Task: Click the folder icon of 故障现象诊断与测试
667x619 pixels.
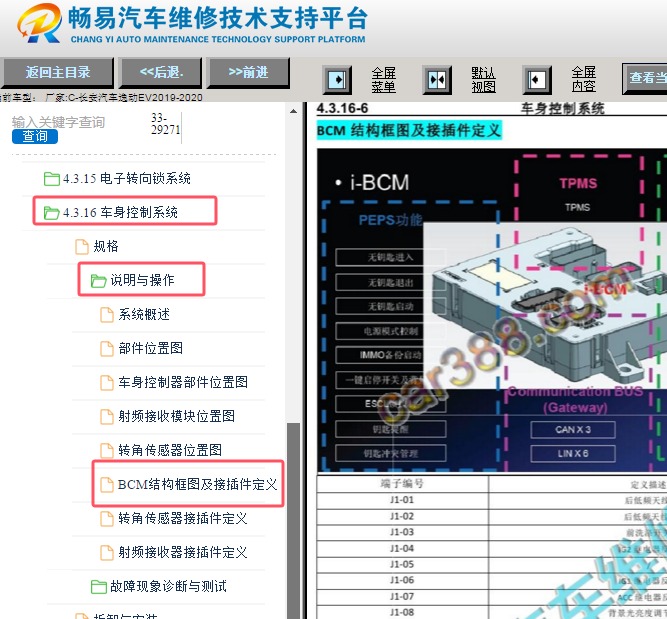Action: (98, 587)
